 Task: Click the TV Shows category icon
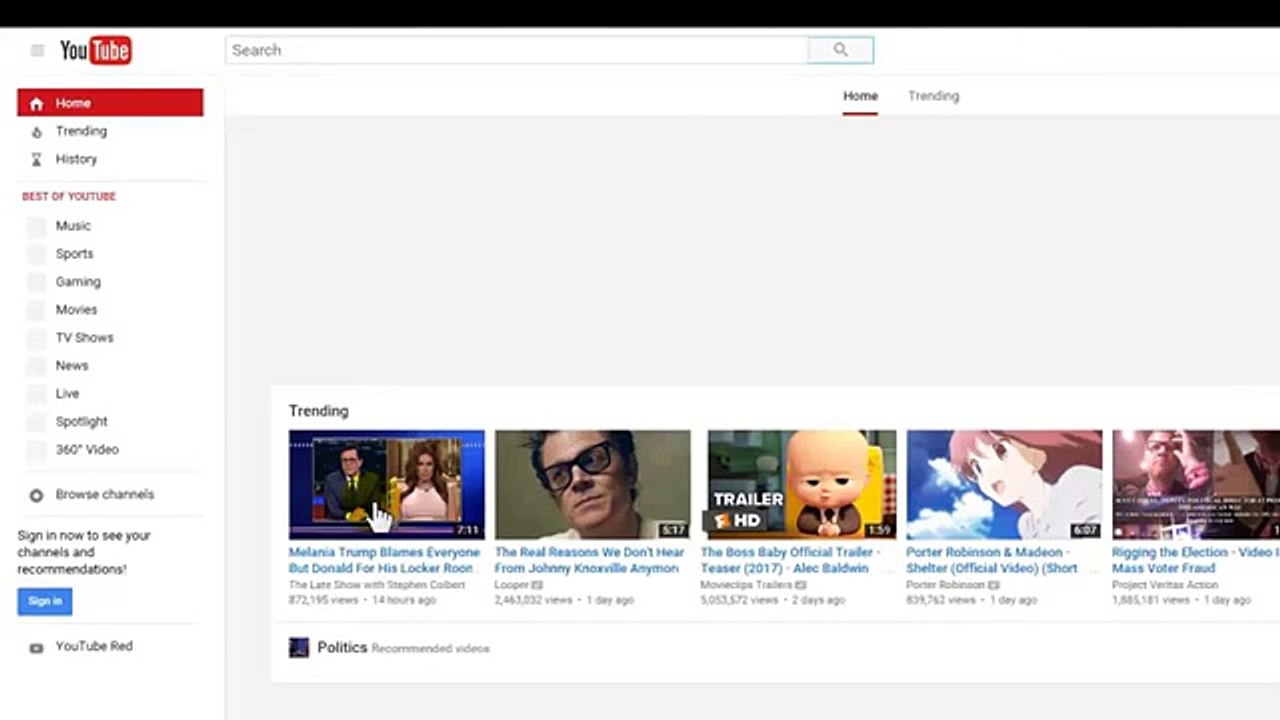(x=36, y=338)
